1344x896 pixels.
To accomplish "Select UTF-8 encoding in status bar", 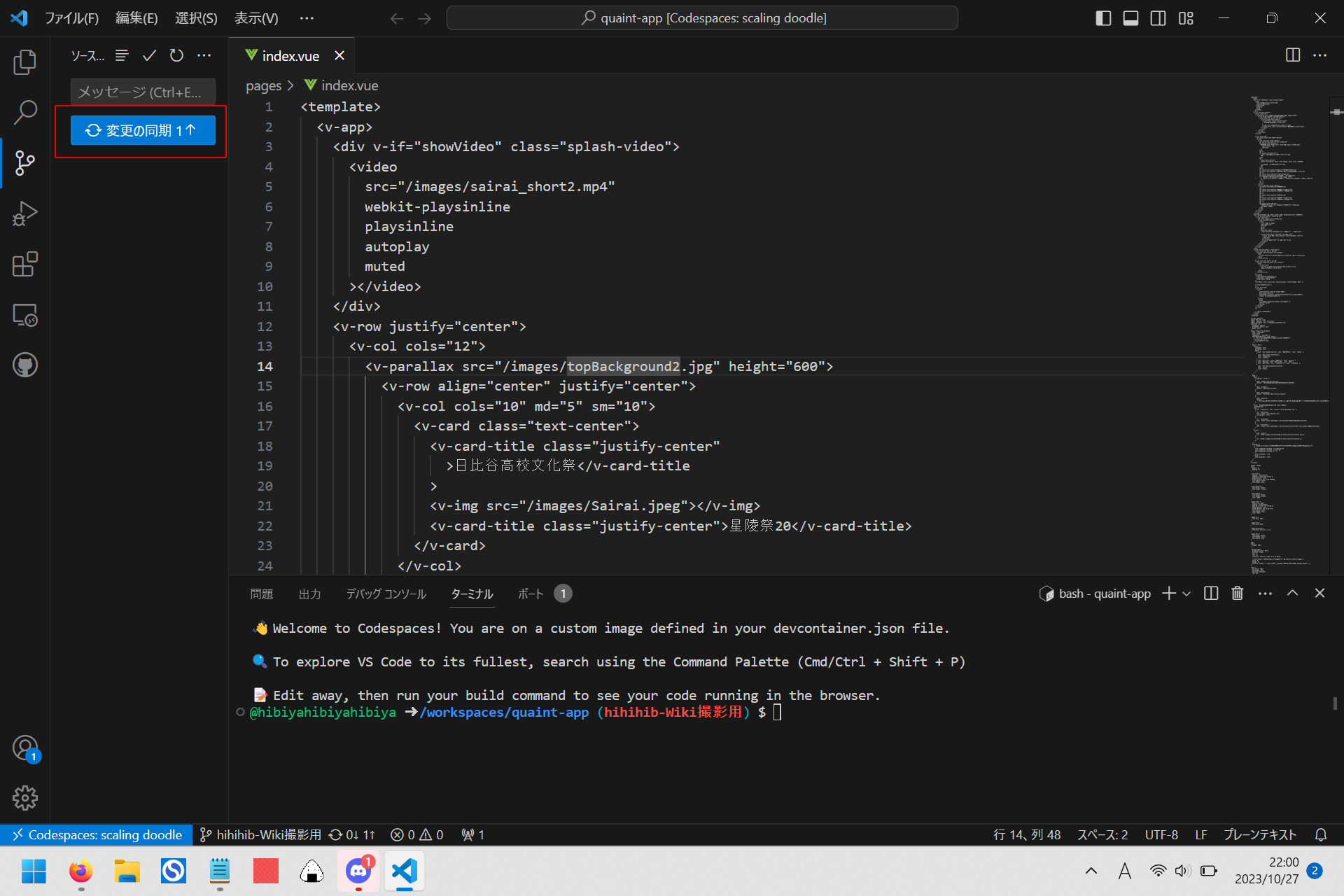I will coord(1161,834).
